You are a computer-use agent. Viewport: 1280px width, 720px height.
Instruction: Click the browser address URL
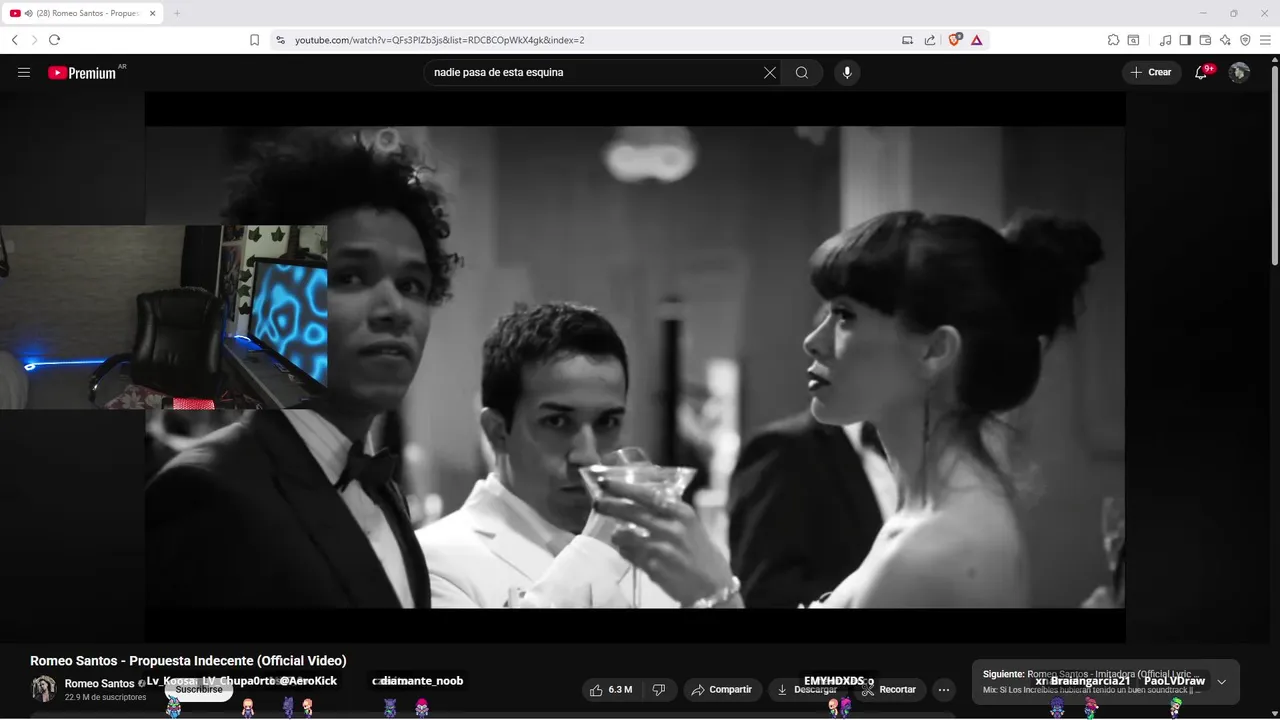[439, 40]
